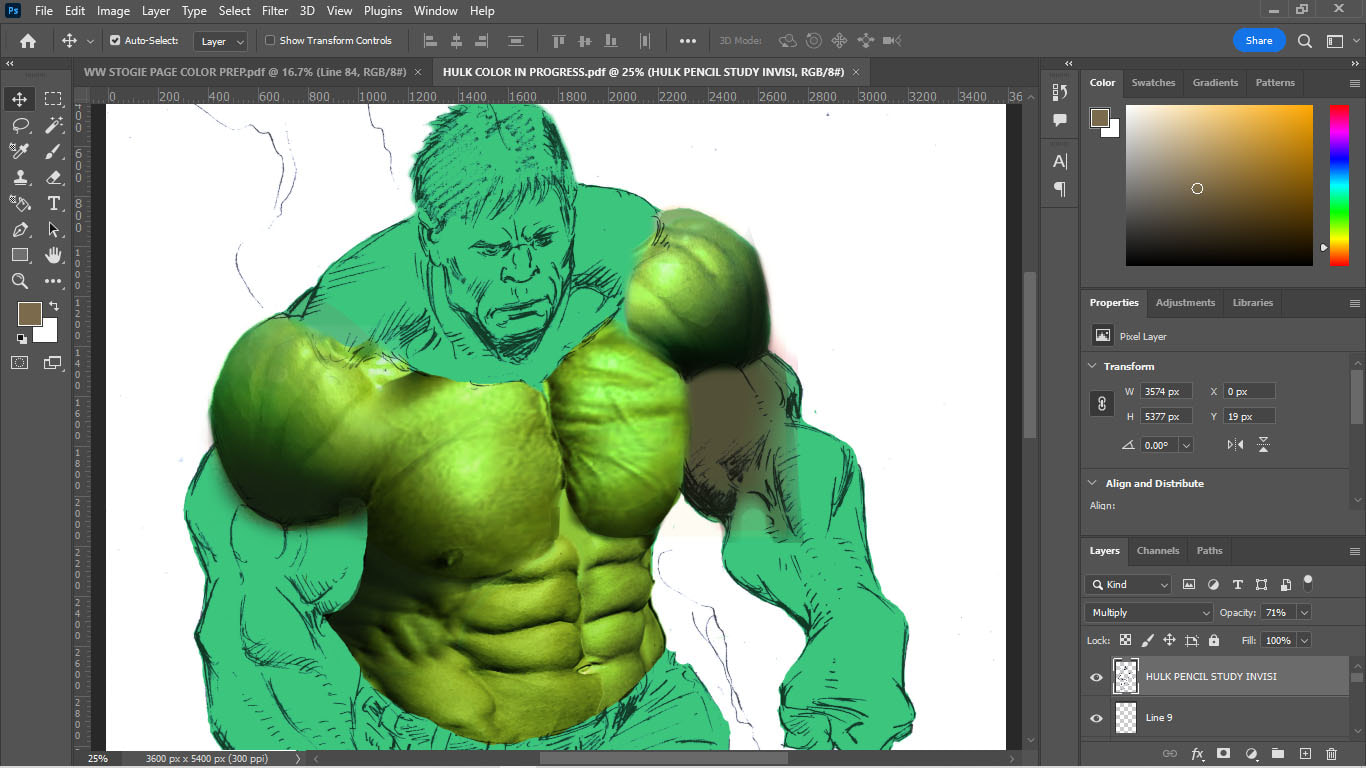This screenshot has width=1366, height=768.
Task: Select the Clone Stamp tool
Action: click(x=19, y=177)
